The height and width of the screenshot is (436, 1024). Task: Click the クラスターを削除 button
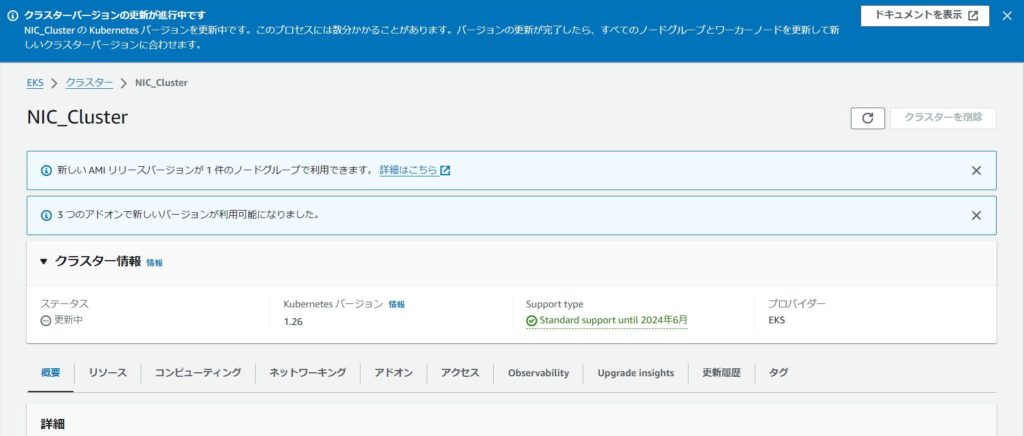(x=943, y=118)
